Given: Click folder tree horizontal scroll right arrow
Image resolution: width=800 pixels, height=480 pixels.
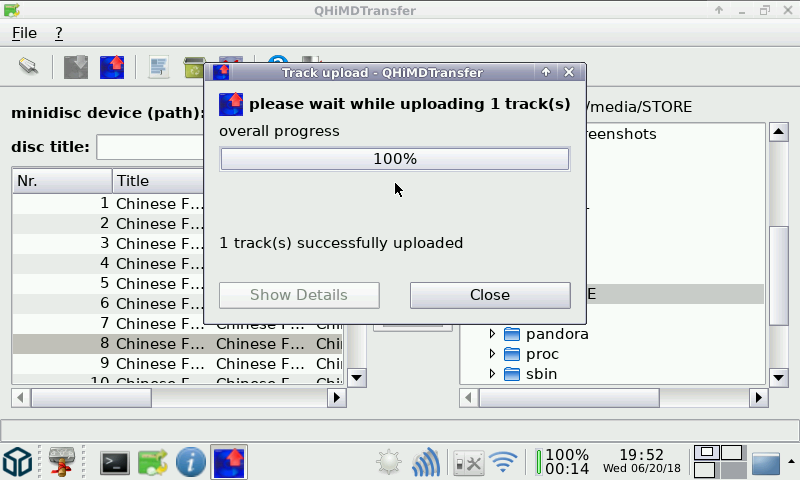Looking at the screenshot, I should pyautogui.click(x=759, y=397).
